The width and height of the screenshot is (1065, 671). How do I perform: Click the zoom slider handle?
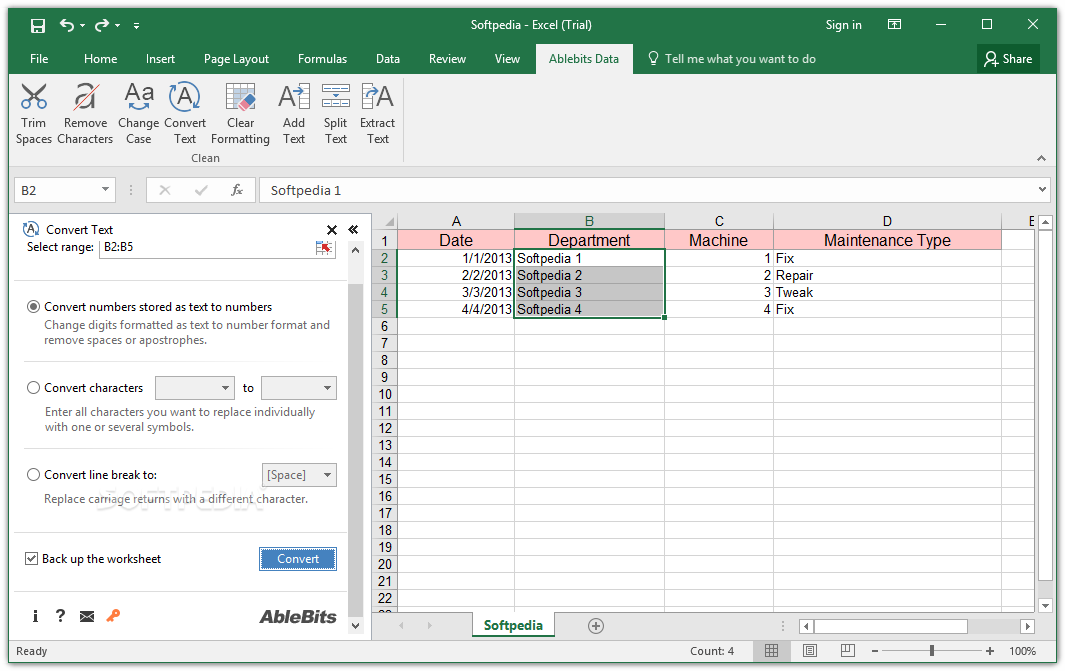coord(932,651)
